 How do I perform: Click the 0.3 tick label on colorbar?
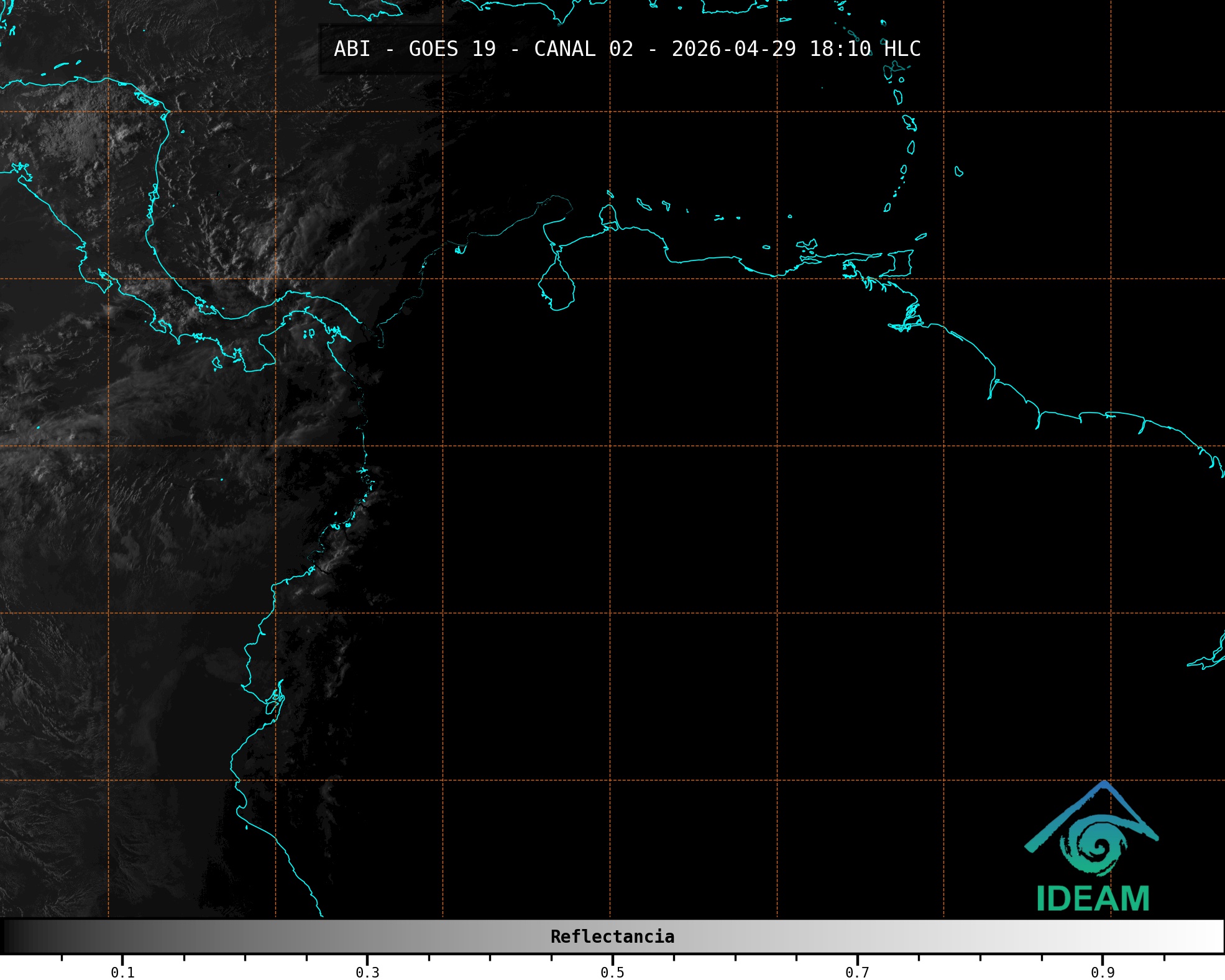coord(367,973)
